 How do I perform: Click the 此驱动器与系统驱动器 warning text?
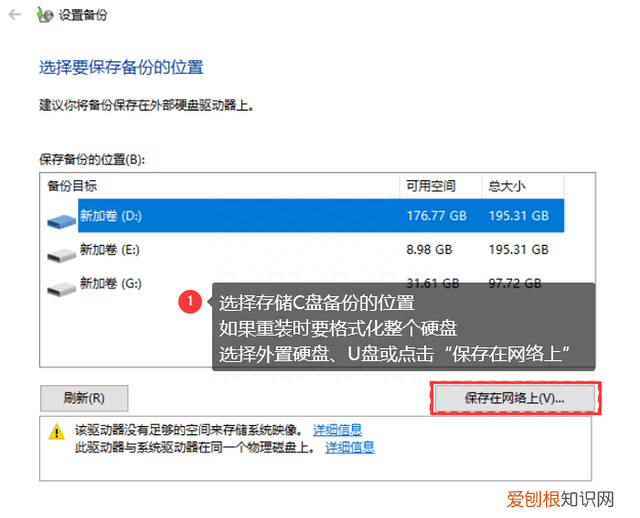click(195, 447)
